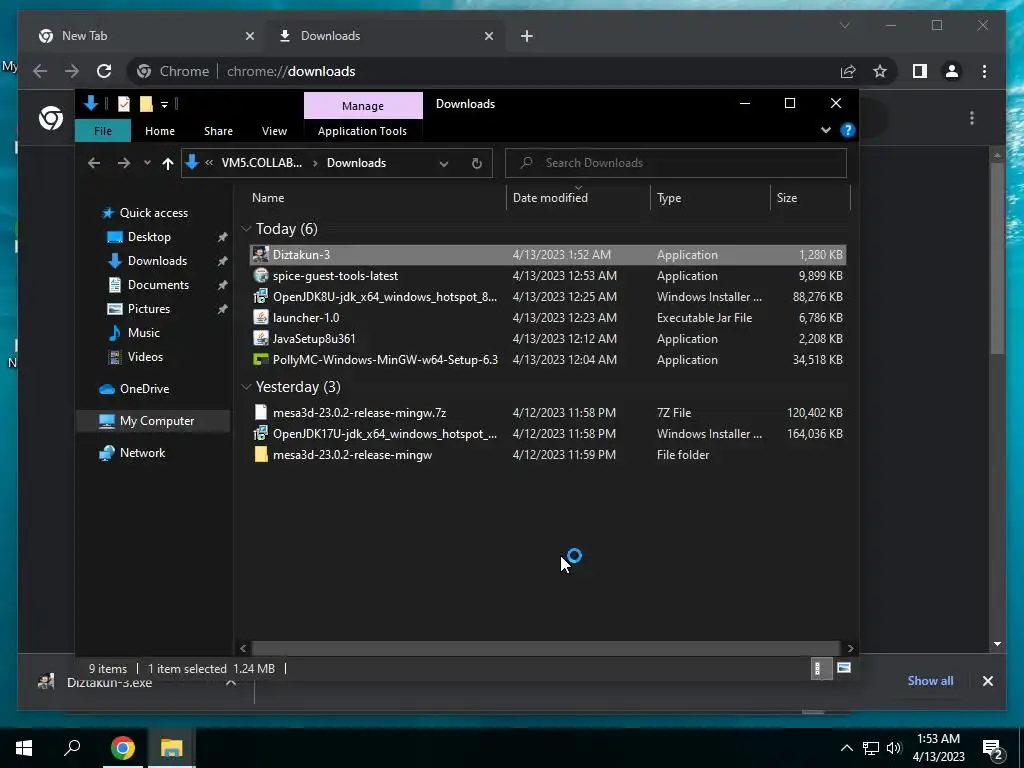Image resolution: width=1024 pixels, height=768 pixels.
Task: Open taskbar search magnifier
Action: (72, 748)
